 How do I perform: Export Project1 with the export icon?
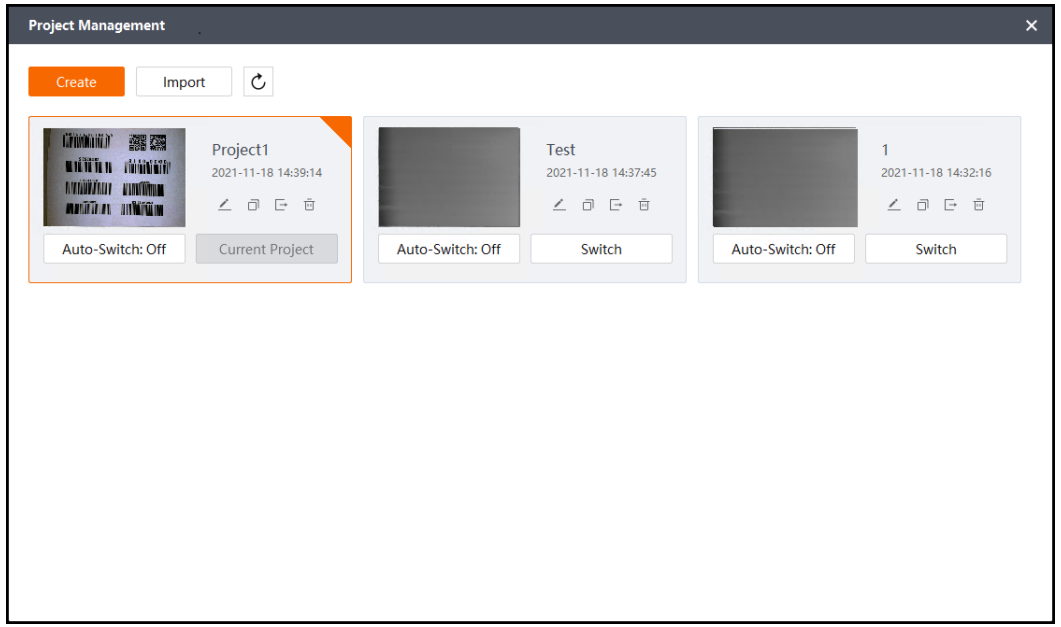[281, 204]
